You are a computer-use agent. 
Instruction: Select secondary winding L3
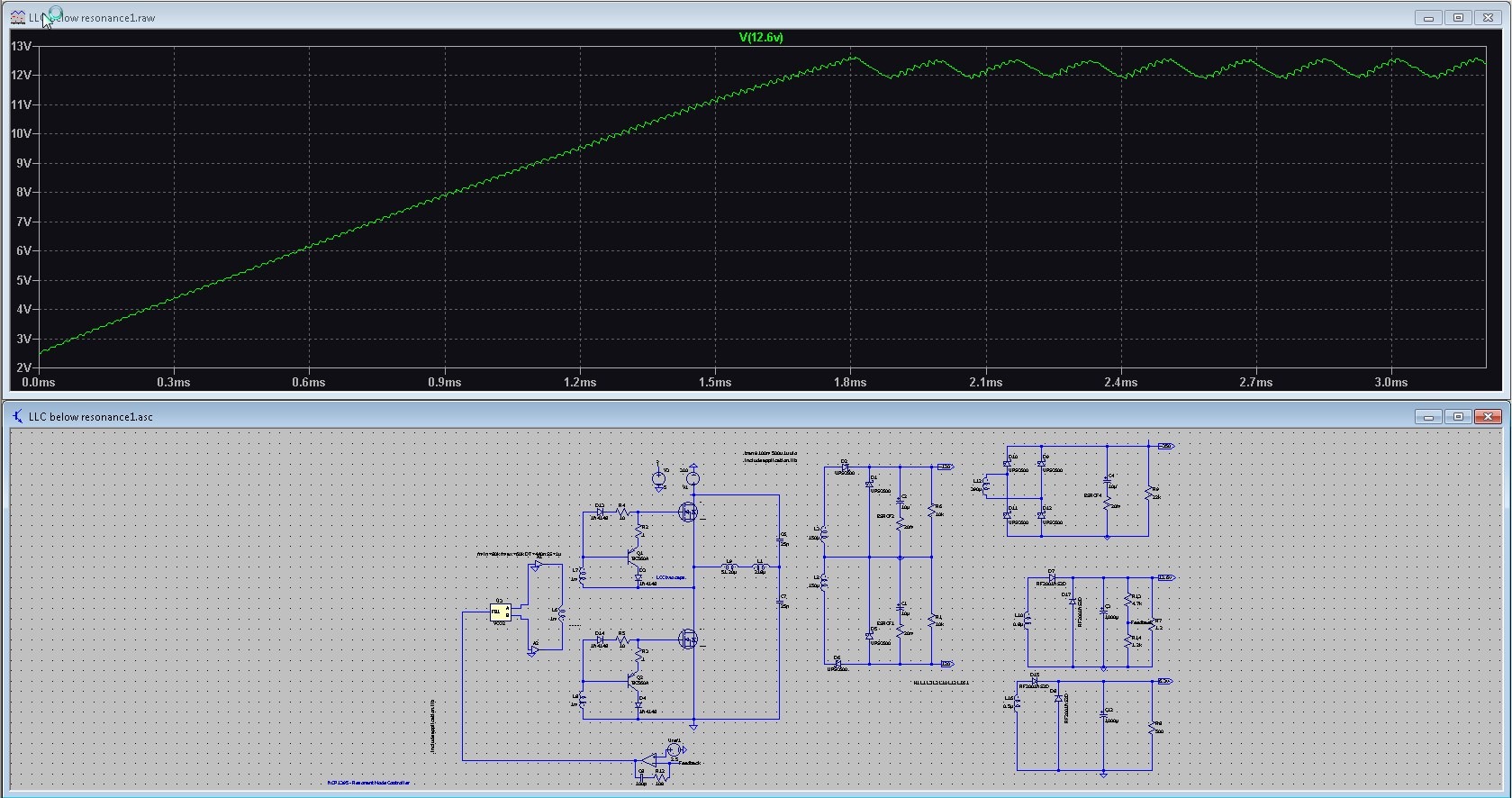point(823,534)
